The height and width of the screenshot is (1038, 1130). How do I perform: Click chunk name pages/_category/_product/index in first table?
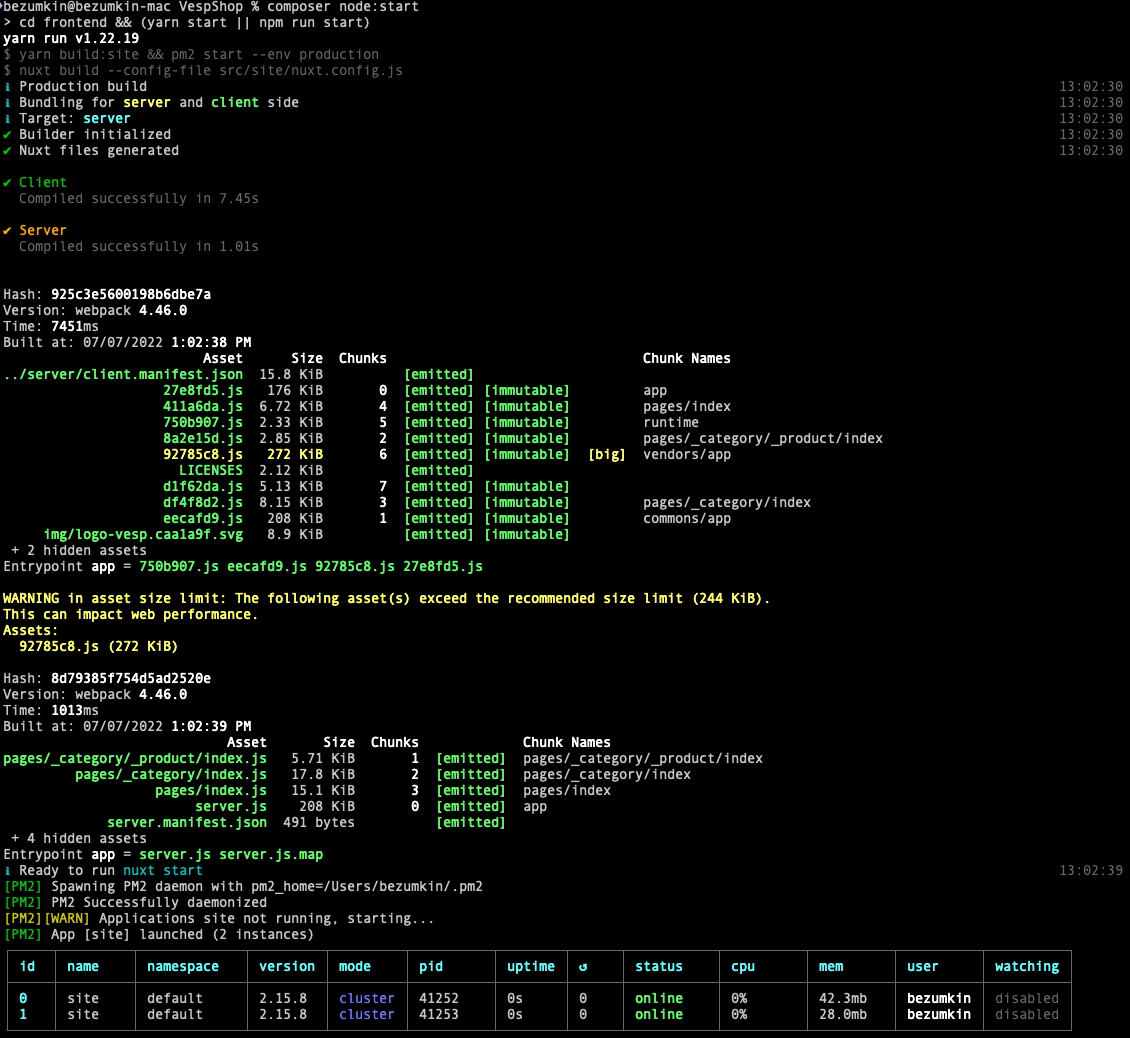[x=762, y=438]
